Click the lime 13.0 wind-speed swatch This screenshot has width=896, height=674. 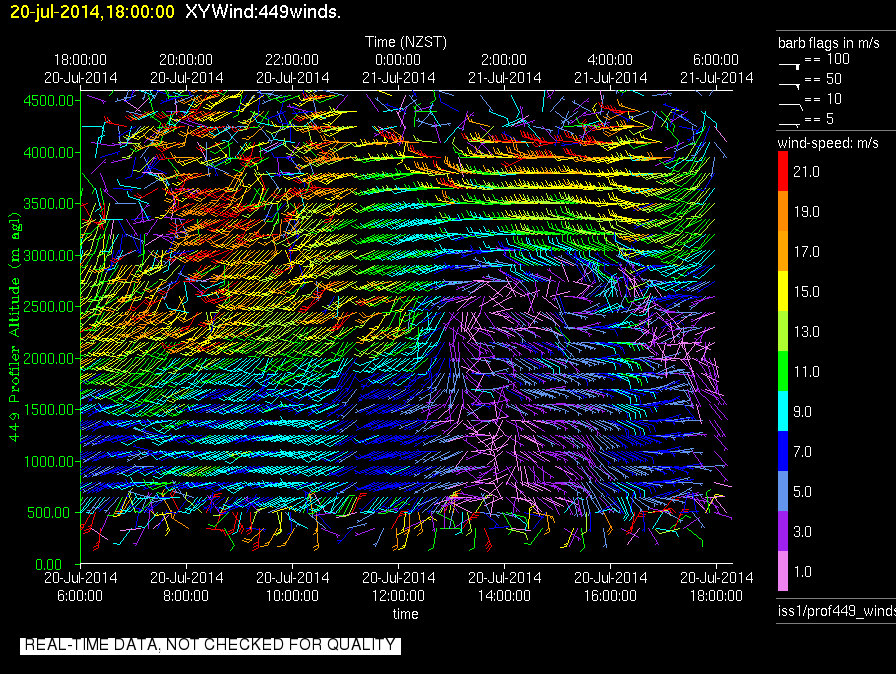coord(783,331)
